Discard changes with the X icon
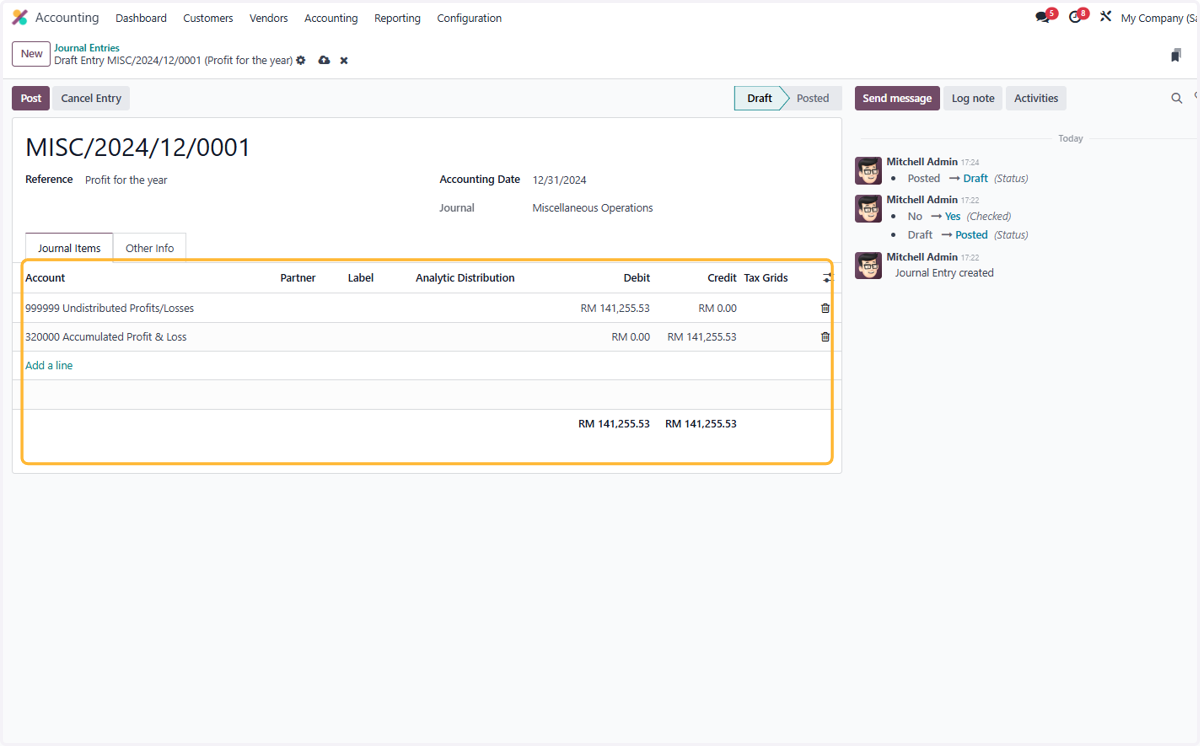The width and height of the screenshot is (1200, 746). point(344,61)
